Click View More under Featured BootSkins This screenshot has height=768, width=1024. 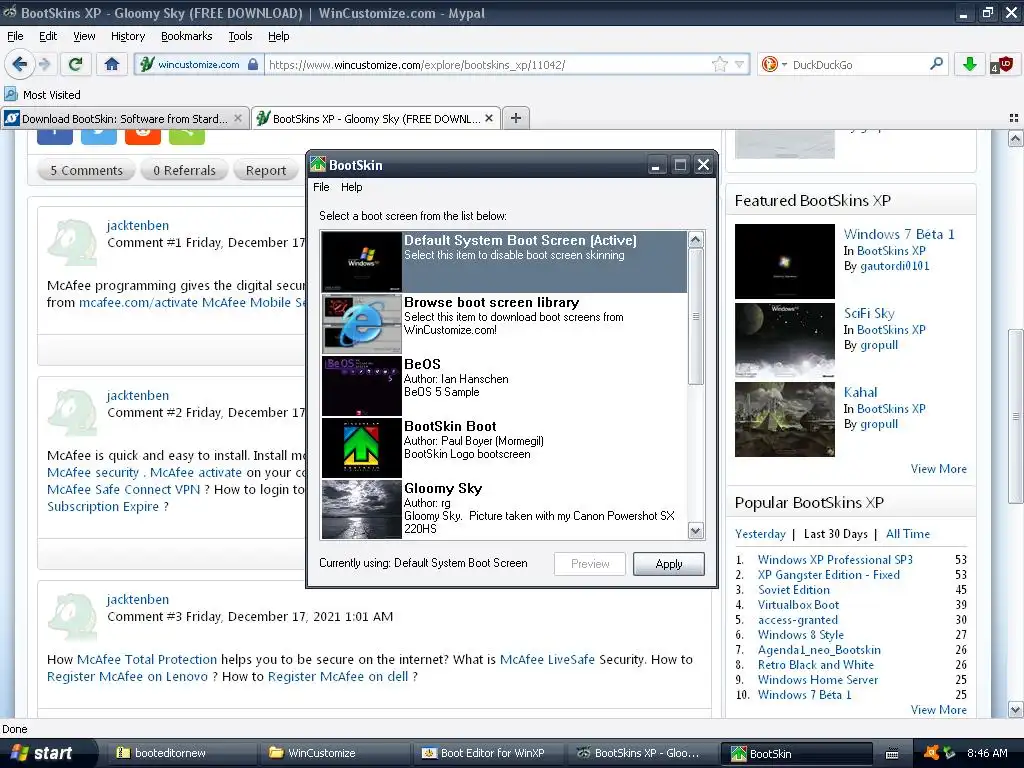pyautogui.click(x=938, y=469)
